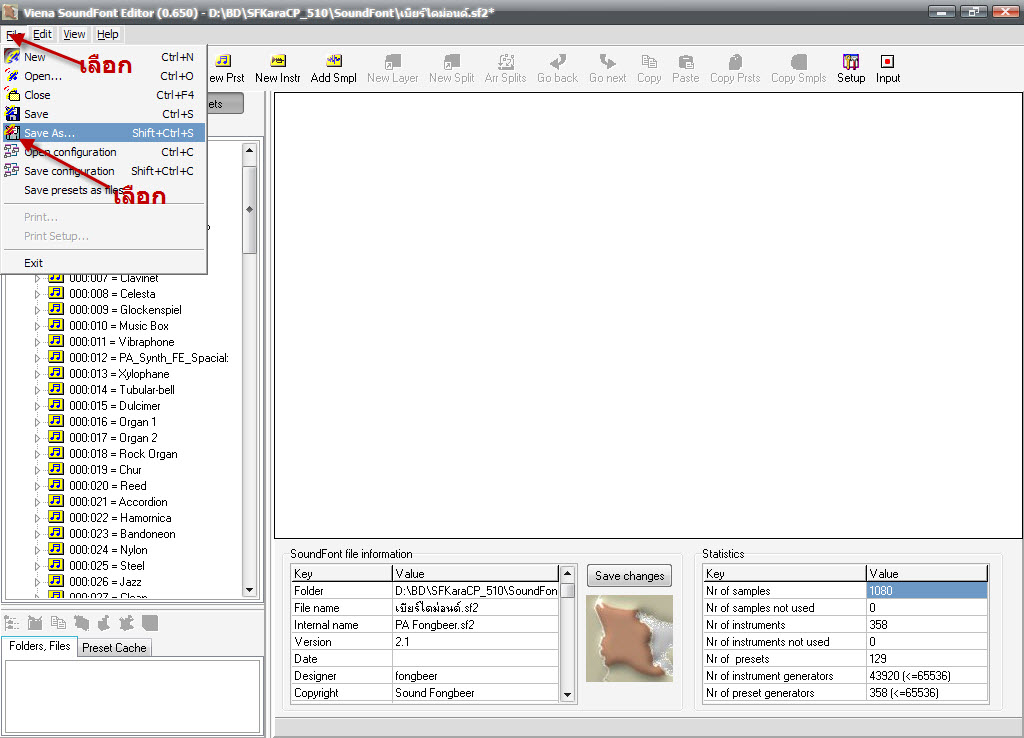Choose Close from the File menu
This screenshot has width=1024, height=738.
[x=104, y=95]
